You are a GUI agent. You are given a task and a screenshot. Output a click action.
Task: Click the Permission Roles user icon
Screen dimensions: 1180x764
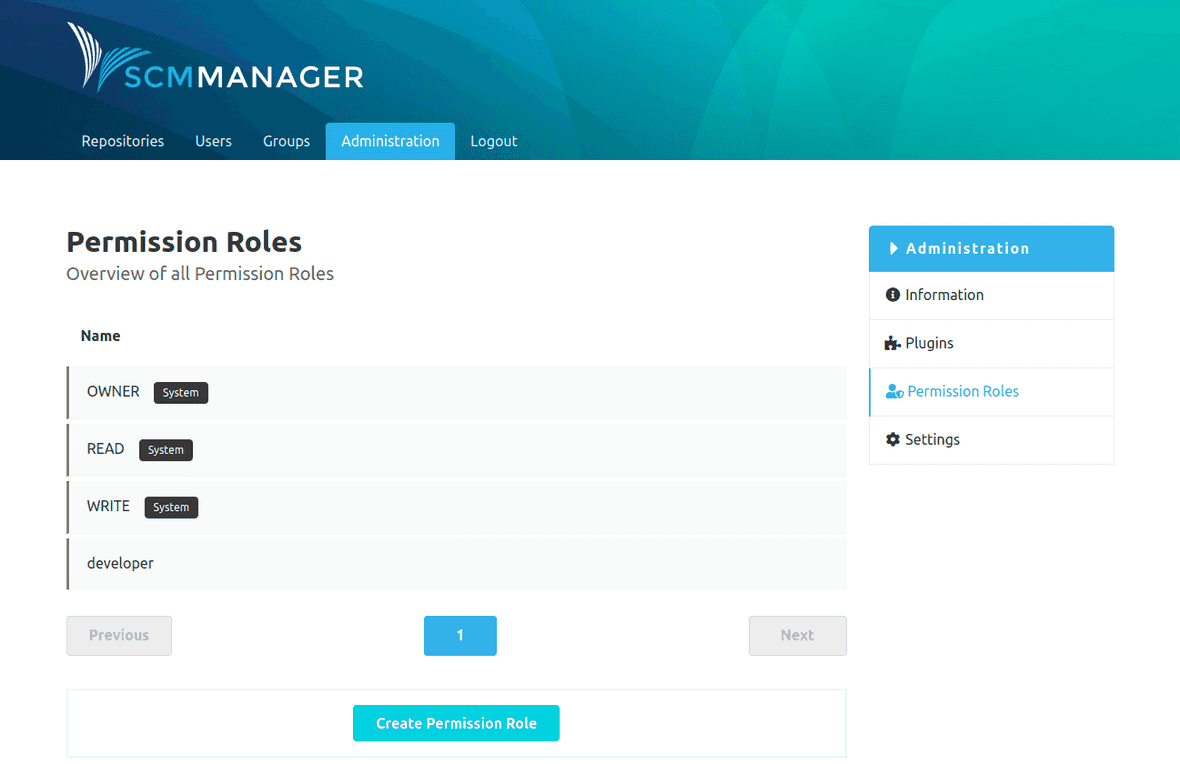[893, 391]
